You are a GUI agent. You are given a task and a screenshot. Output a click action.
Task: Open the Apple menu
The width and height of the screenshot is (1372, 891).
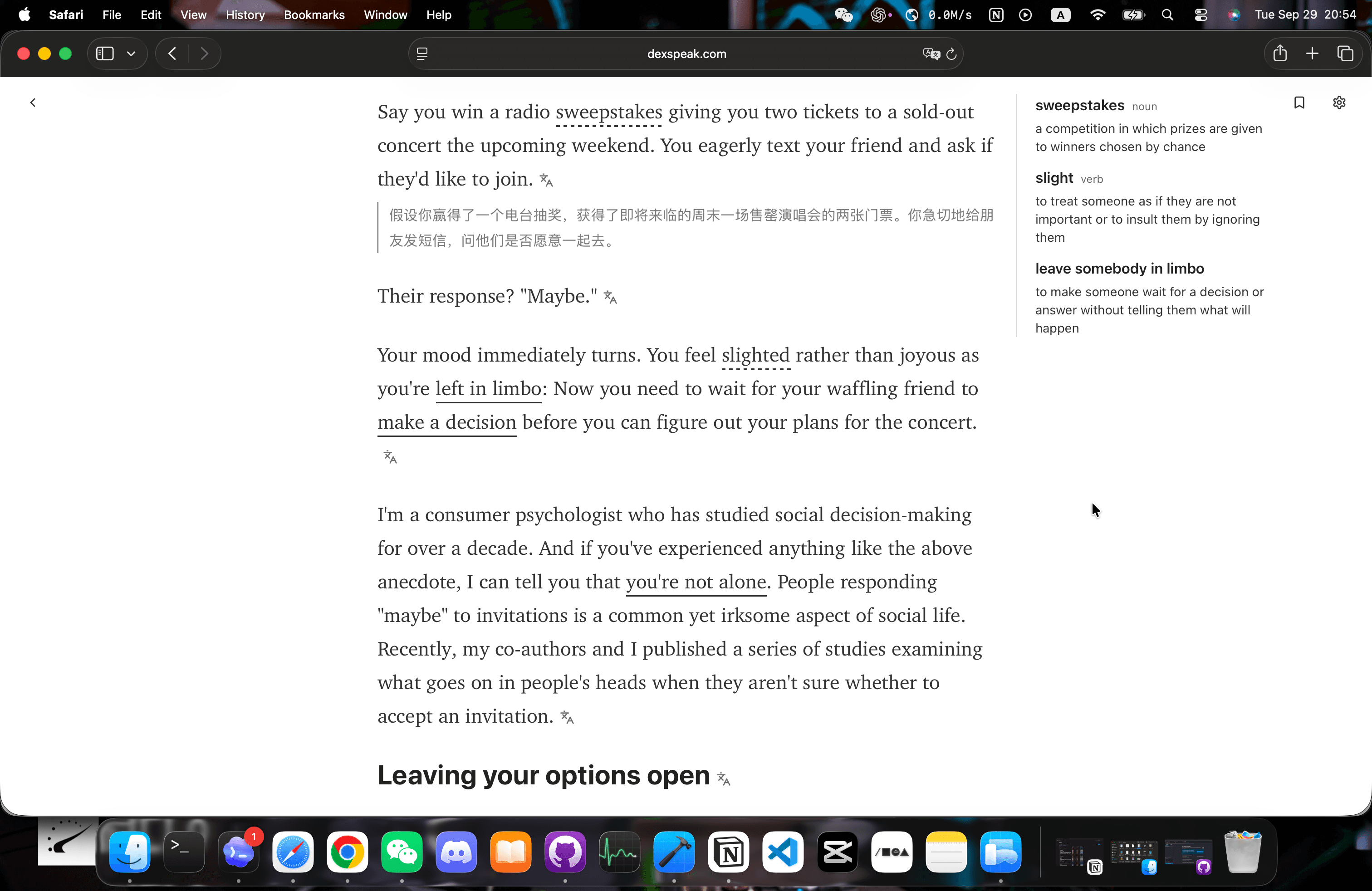24,15
